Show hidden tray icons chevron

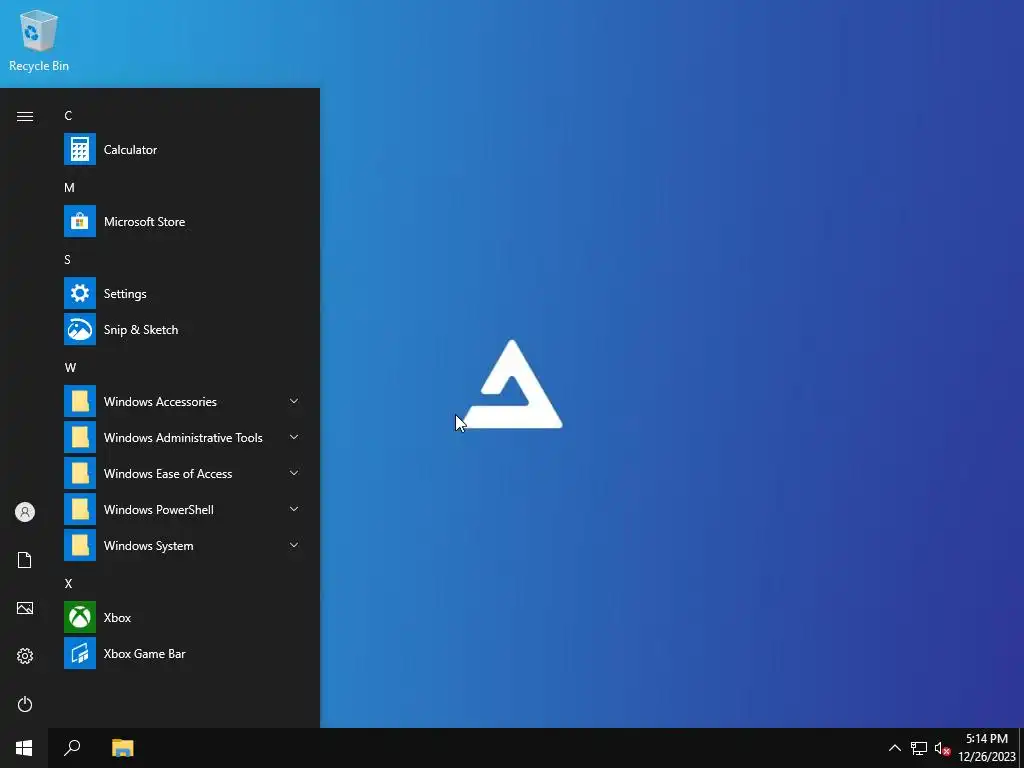tap(895, 748)
